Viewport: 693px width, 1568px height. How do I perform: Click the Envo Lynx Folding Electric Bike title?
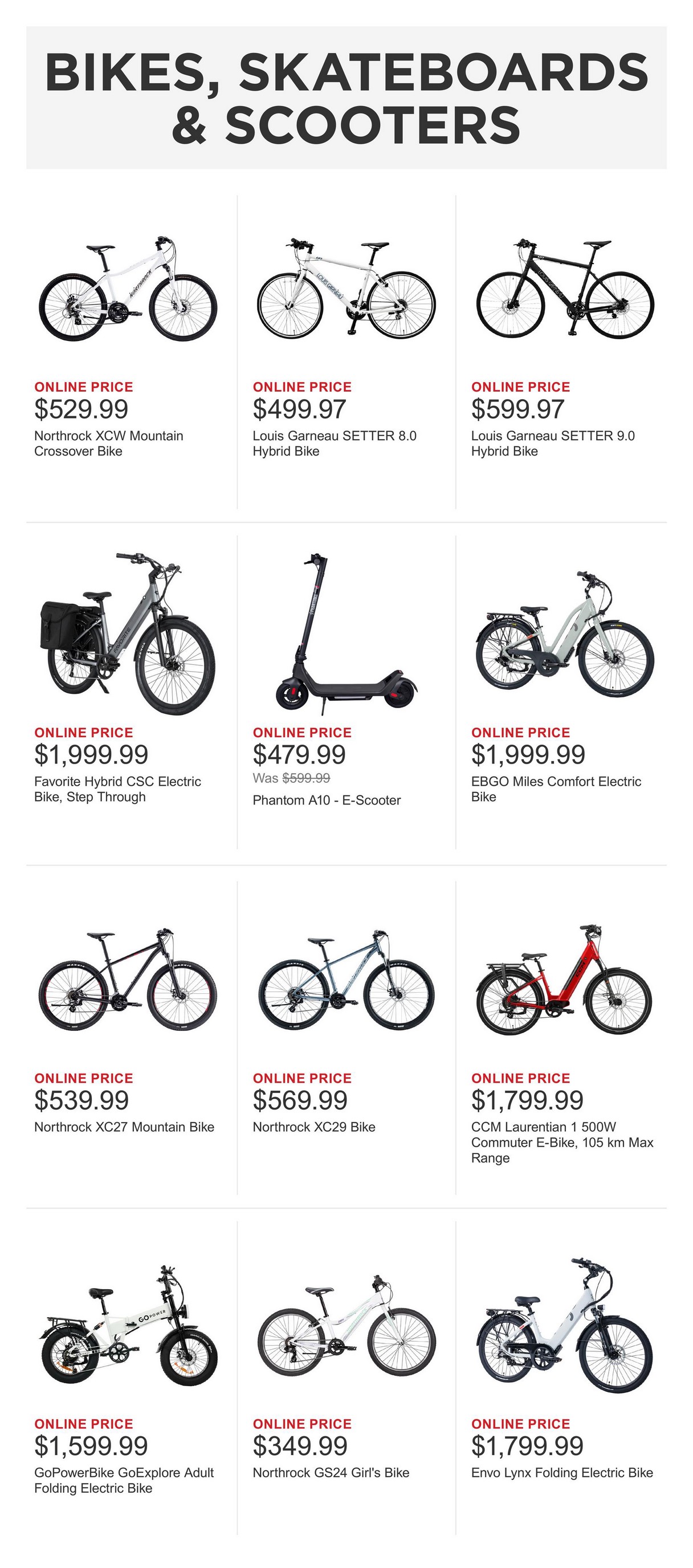(x=562, y=1472)
